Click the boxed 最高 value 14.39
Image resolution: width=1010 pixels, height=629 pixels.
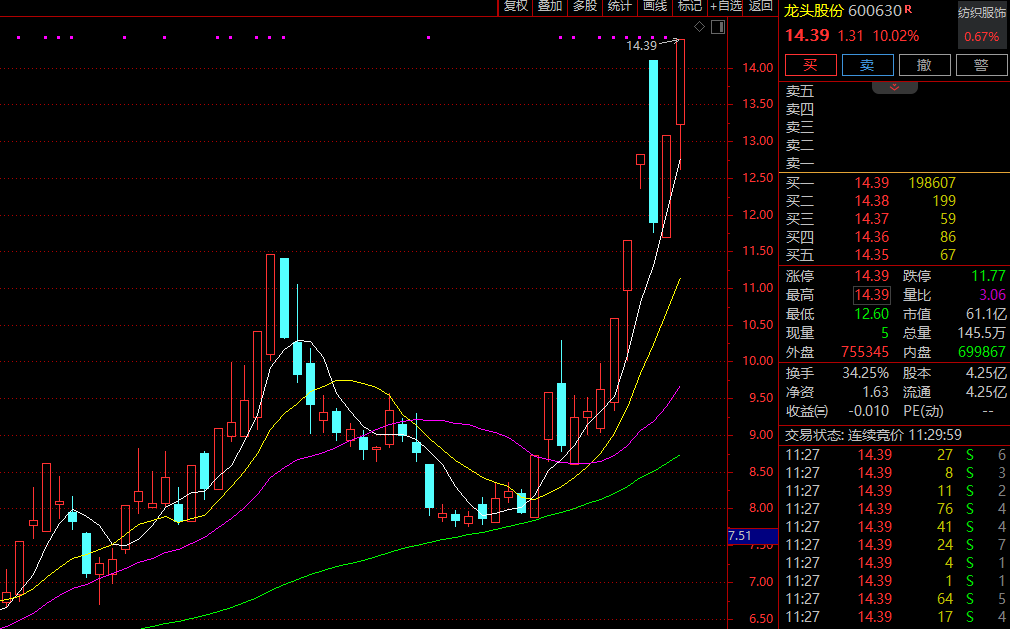pyautogui.click(x=872, y=295)
